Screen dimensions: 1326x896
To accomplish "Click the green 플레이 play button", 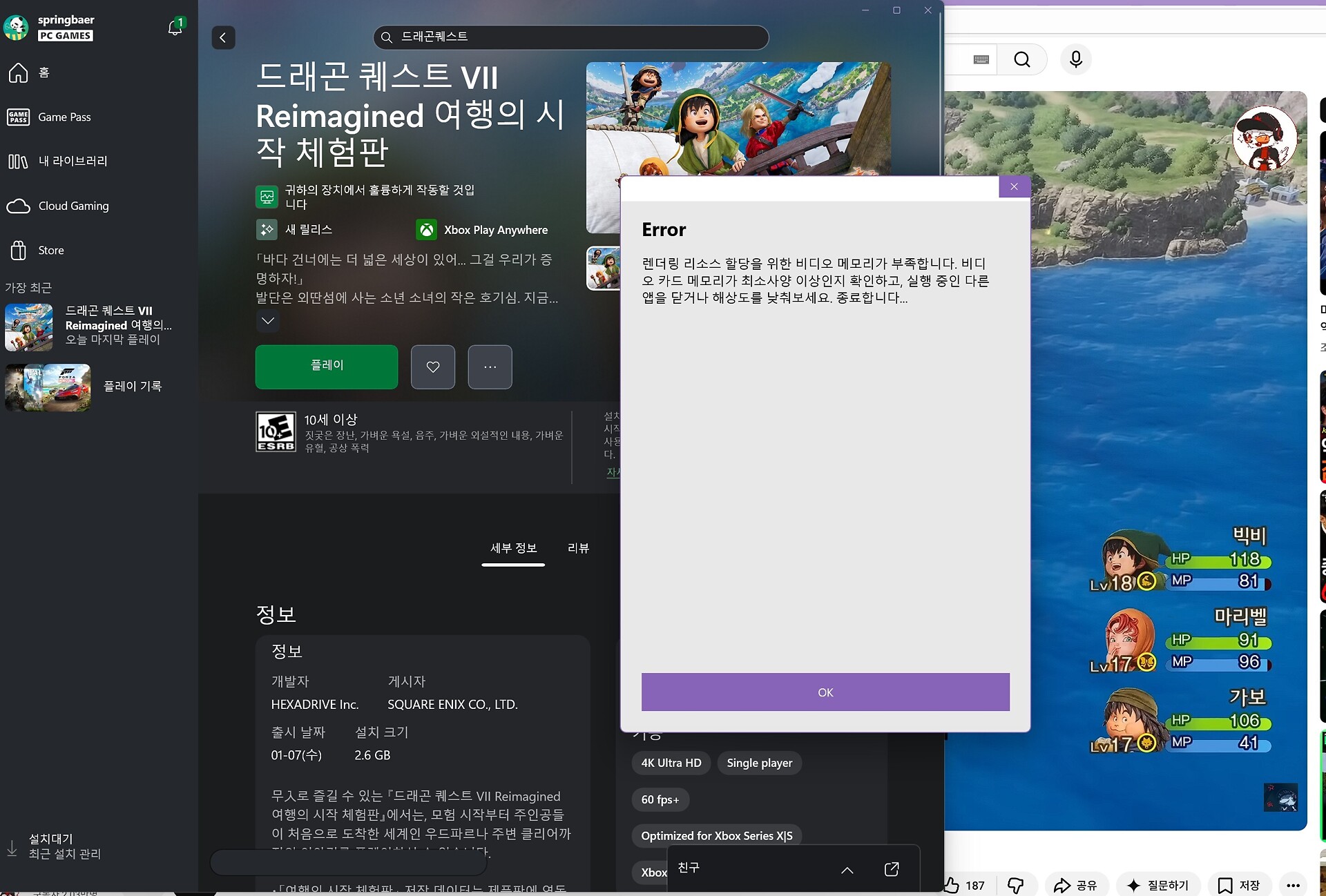I will [327, 367].
